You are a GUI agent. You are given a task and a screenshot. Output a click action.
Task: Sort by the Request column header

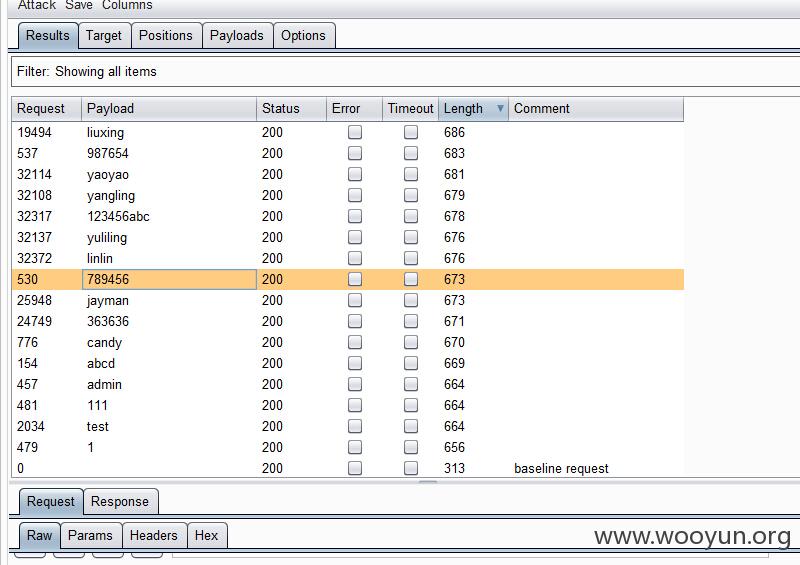(46, 109)
